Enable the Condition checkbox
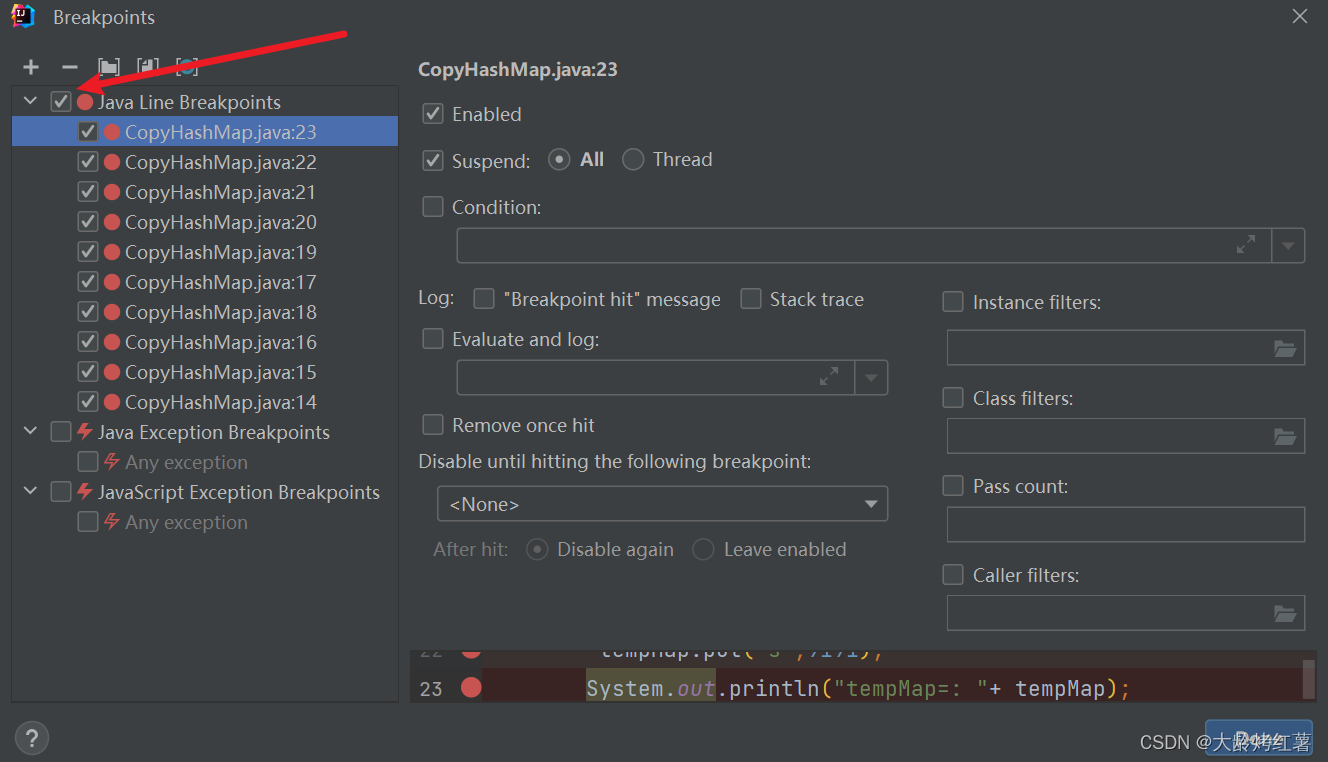Screen dimensions: 1328x762 point(433,207)
